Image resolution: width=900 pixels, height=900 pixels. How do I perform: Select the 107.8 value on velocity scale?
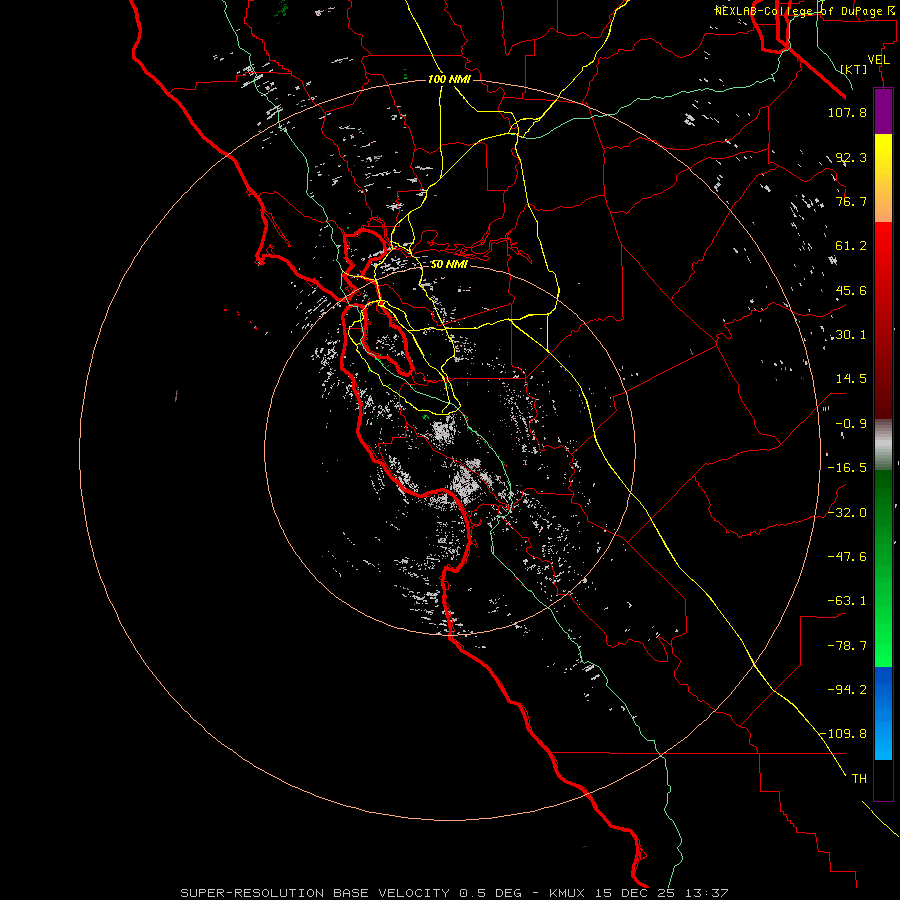847,112
